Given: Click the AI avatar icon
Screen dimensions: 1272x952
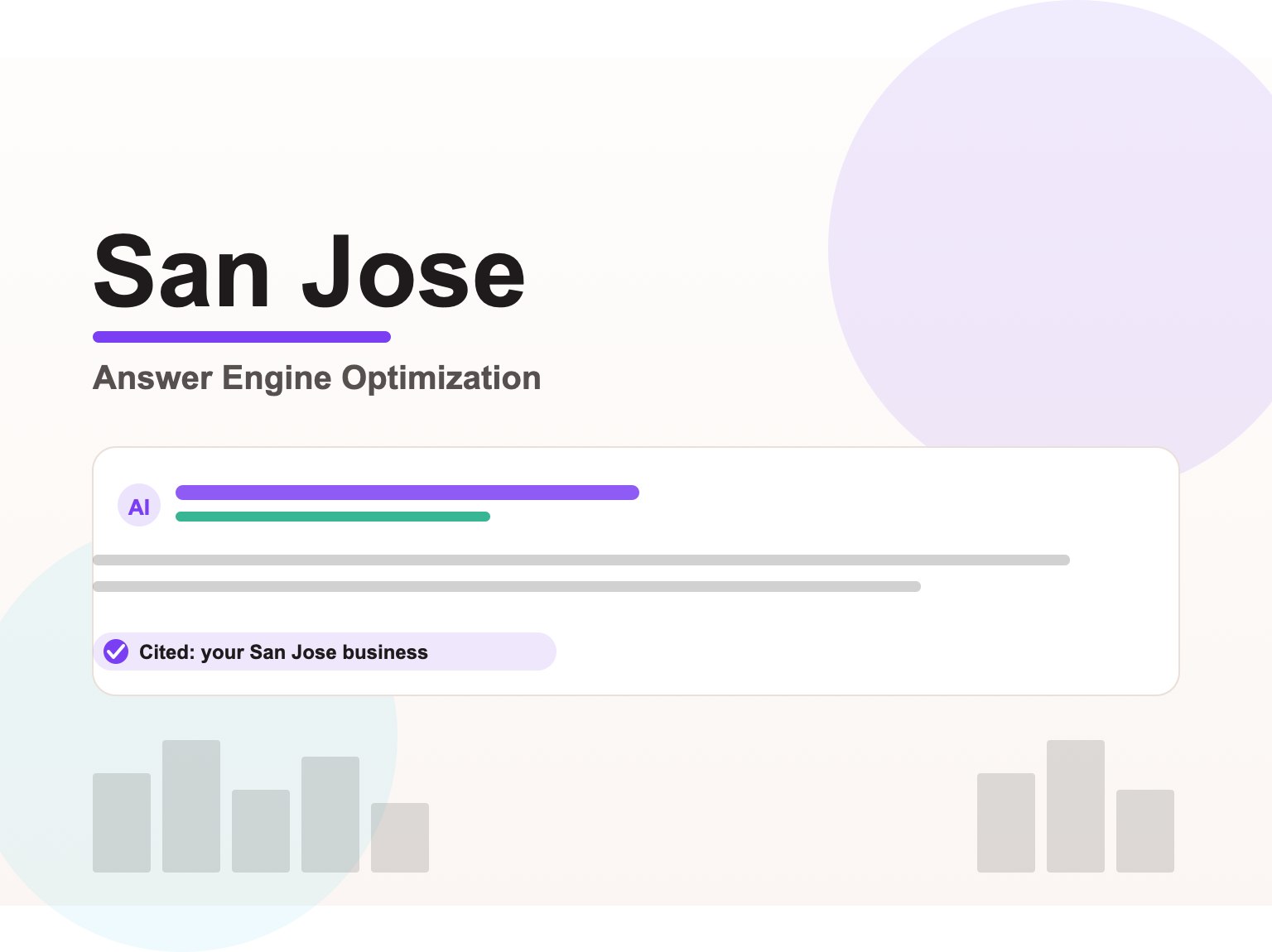Looking at the screenshot, I should (x=139, y=506).
